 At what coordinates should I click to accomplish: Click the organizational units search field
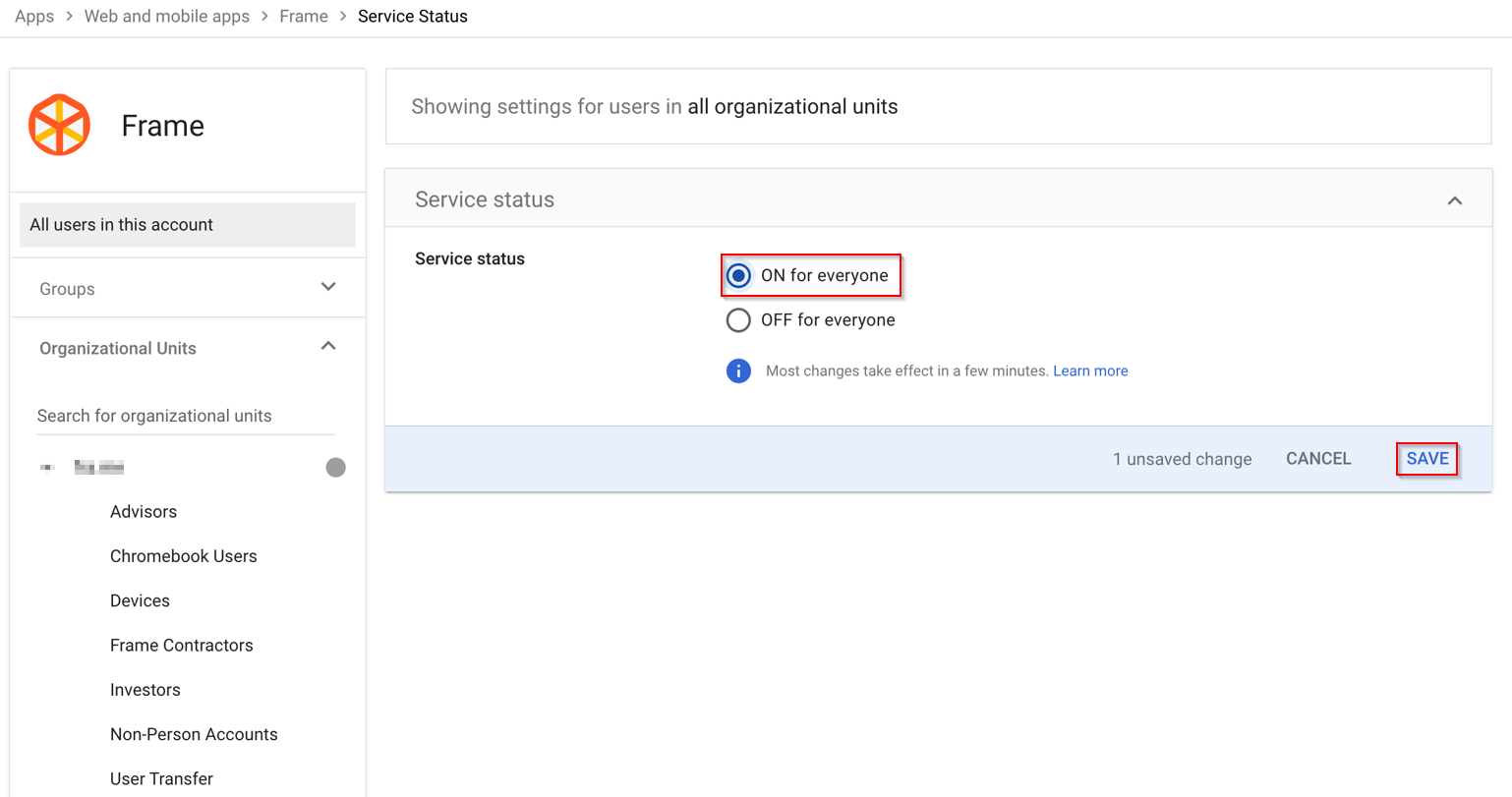tap(185, 416)
